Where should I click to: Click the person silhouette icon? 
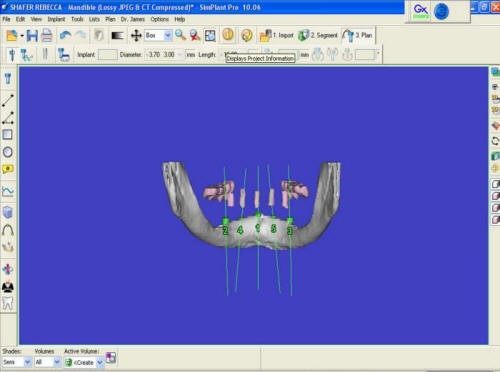8,286
